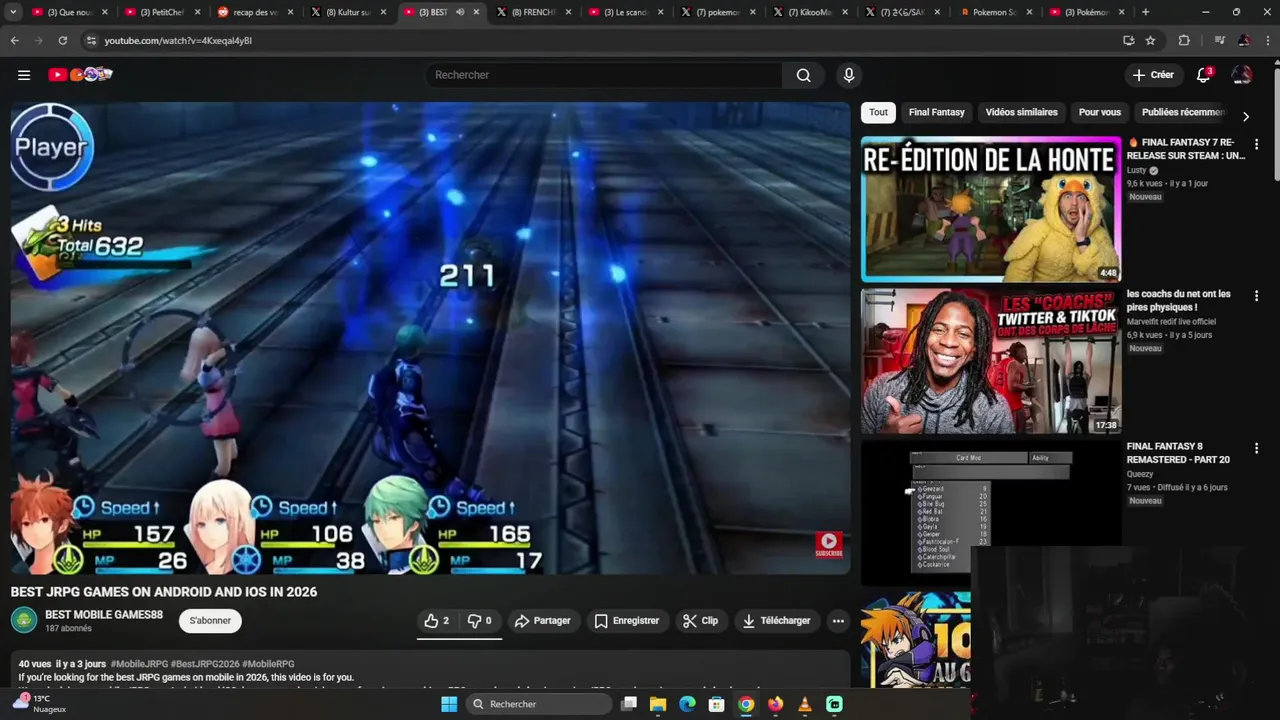Toggle the S'abonner subscribe button

coord(210,621)
